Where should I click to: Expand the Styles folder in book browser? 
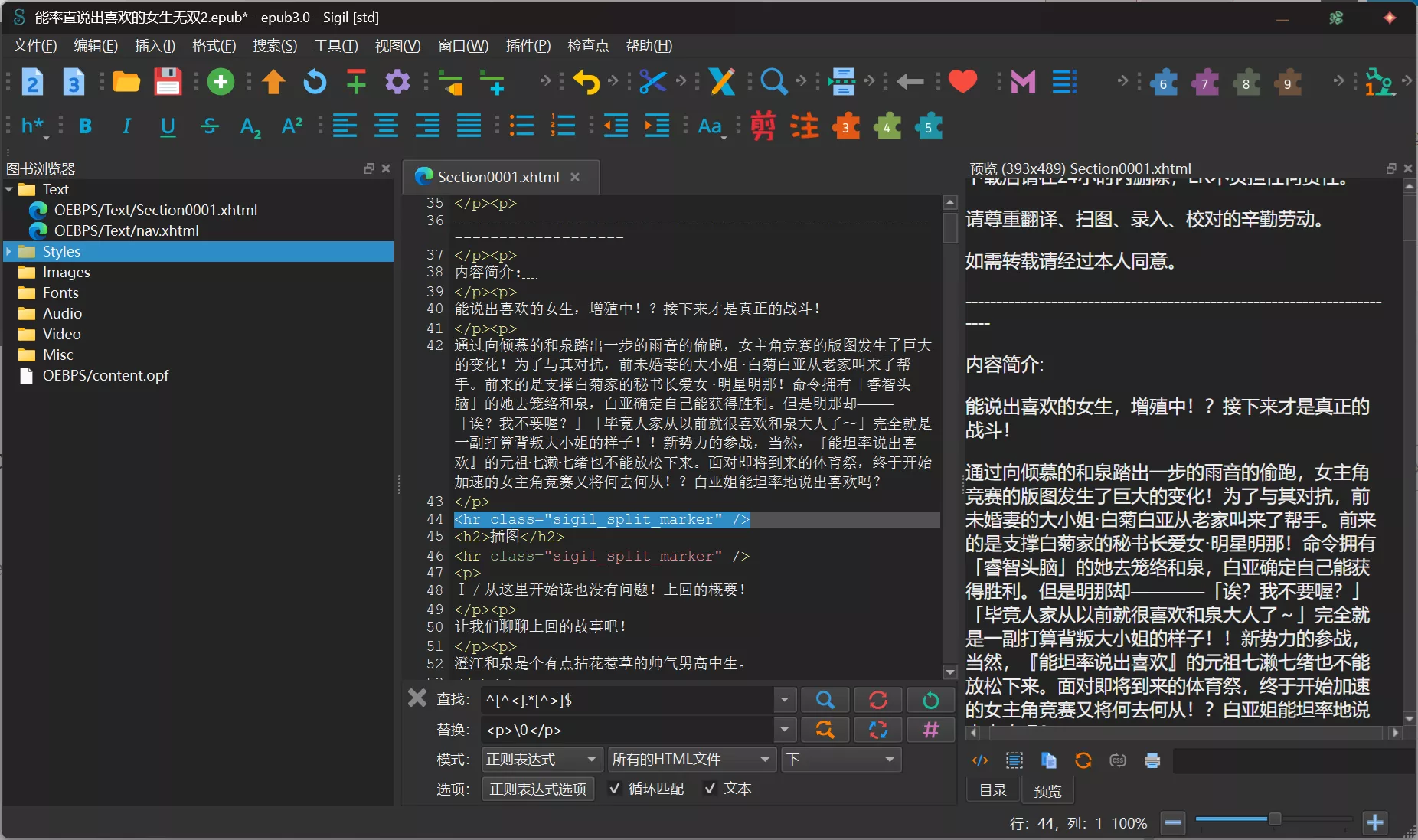[9, 252]
